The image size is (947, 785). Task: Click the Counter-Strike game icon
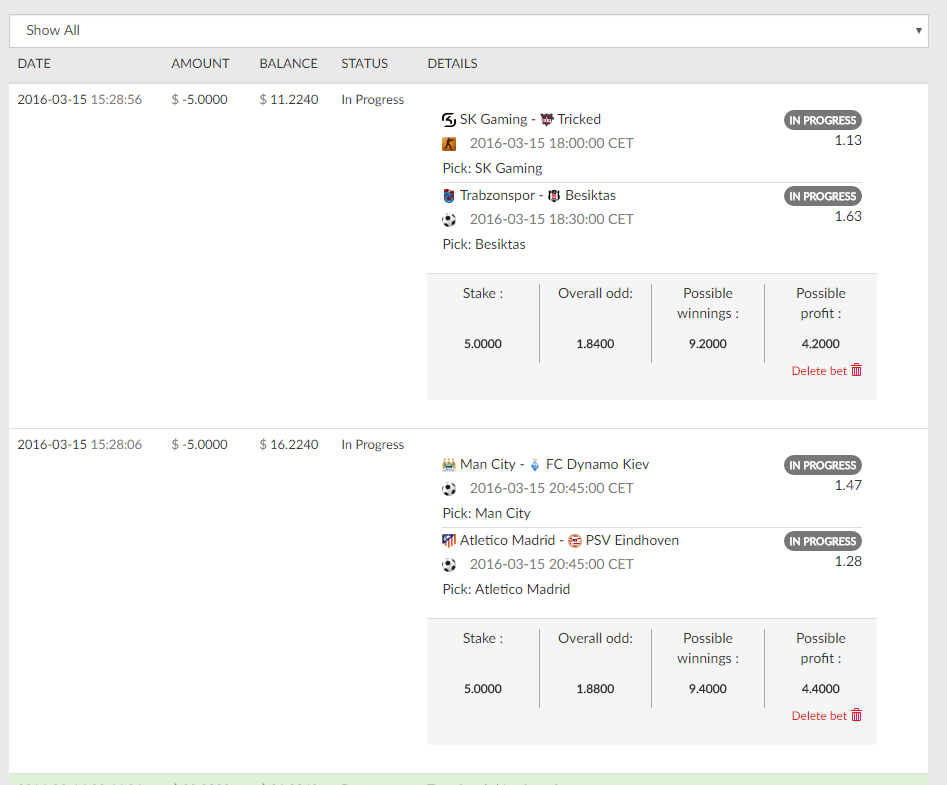[449, 144]
